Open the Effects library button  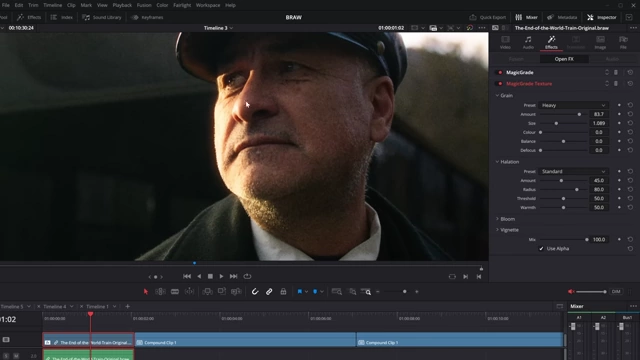click(29, 17)
